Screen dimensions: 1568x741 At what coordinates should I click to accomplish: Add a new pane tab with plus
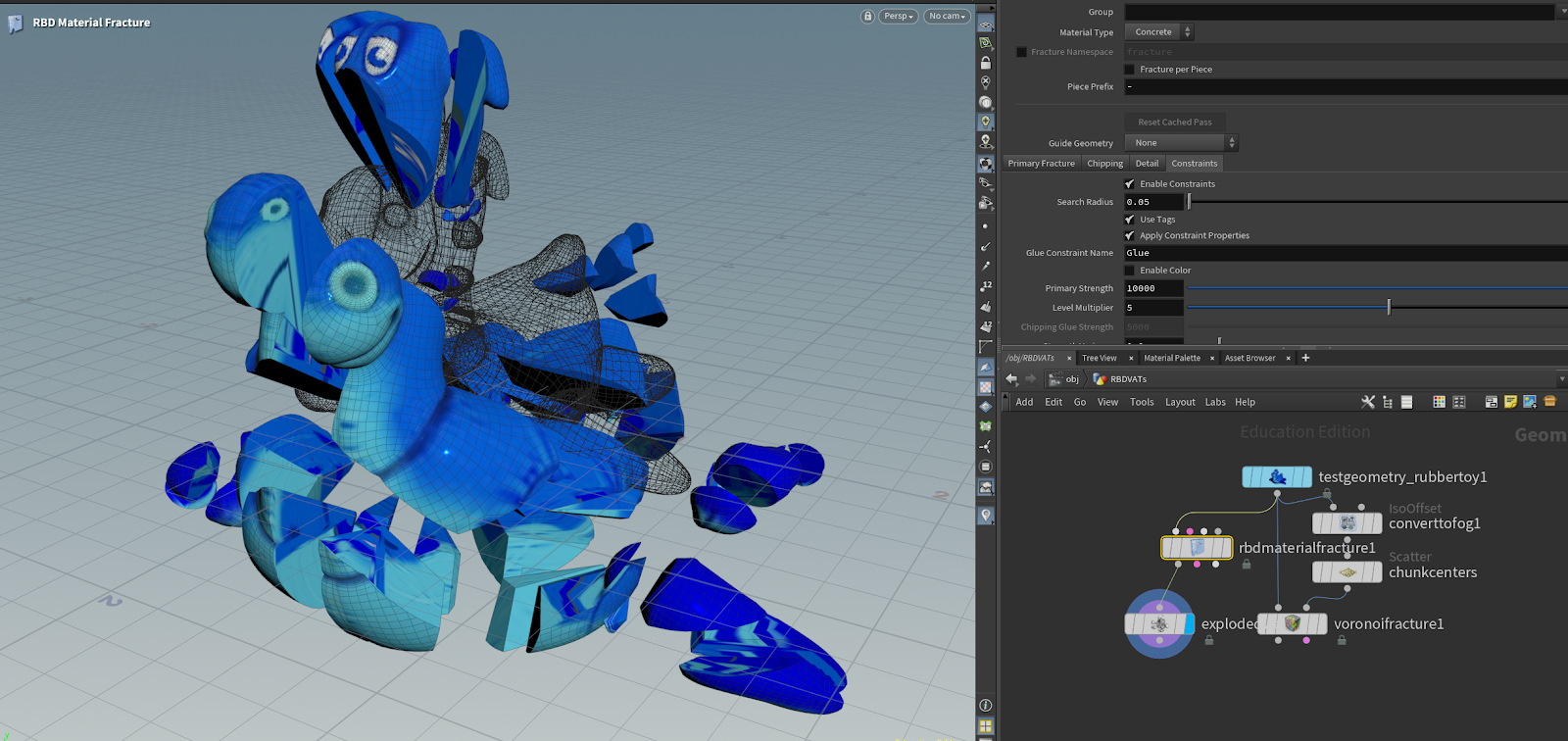coord(1305,358)
